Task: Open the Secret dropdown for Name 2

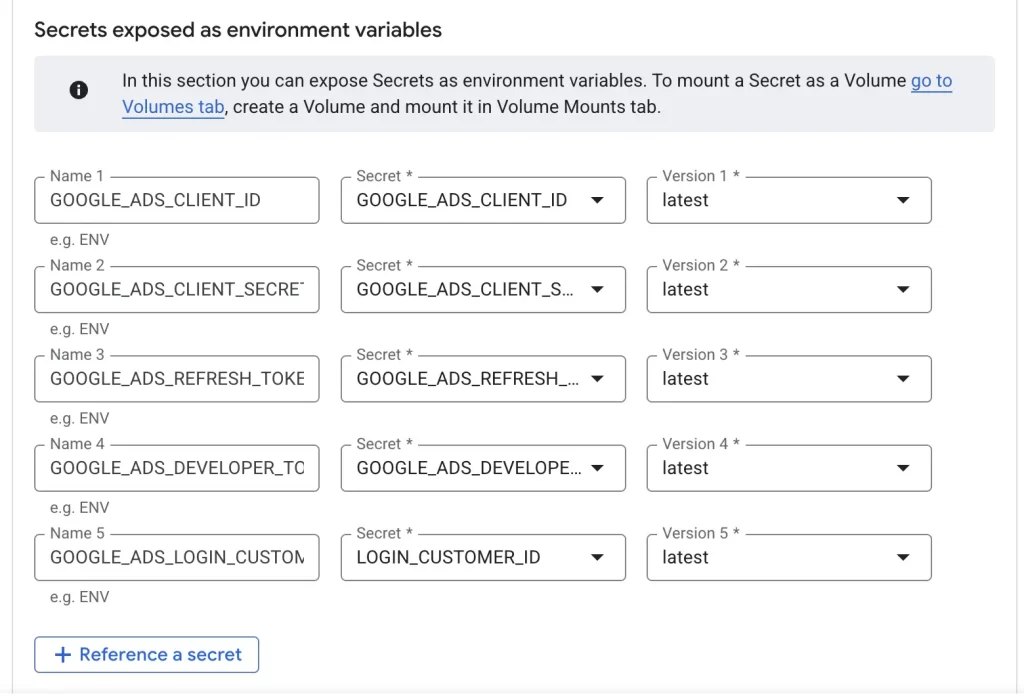Action: [x=483, y=290]
